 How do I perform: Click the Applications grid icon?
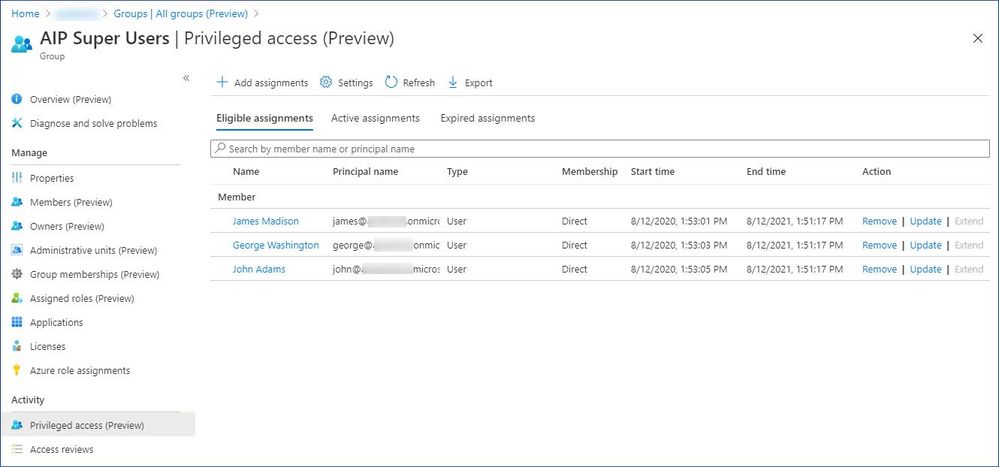(x=17, y=322)
